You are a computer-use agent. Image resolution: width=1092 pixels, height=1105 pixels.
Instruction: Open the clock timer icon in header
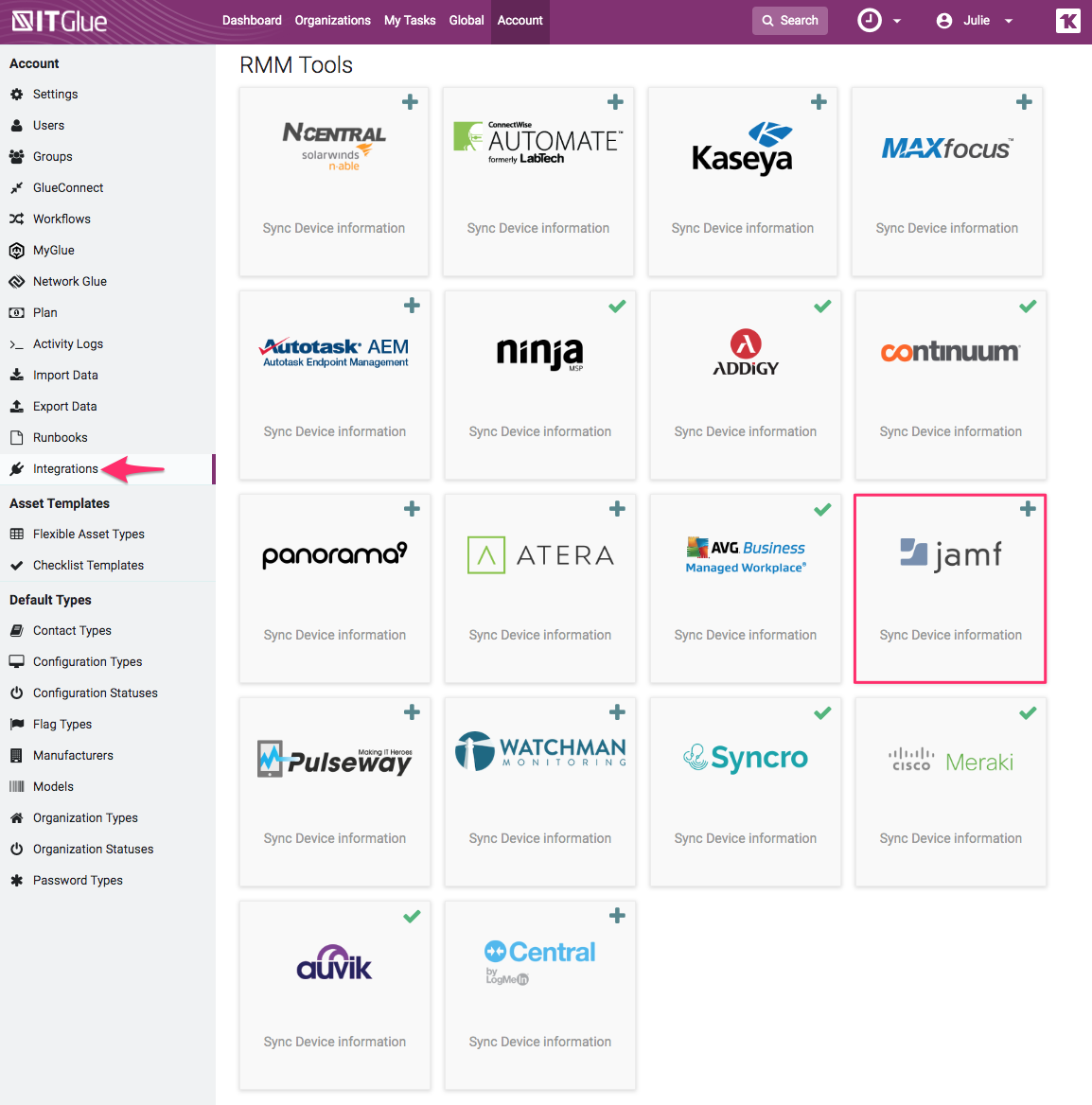[870, 21]
